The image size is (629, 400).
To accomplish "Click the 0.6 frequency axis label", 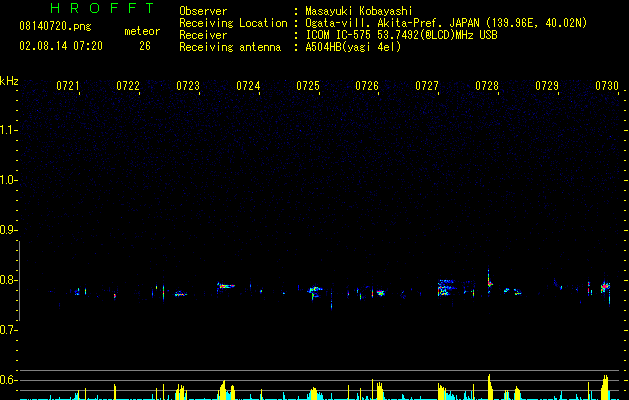I will pyautogui.click(x=8, y=380).
